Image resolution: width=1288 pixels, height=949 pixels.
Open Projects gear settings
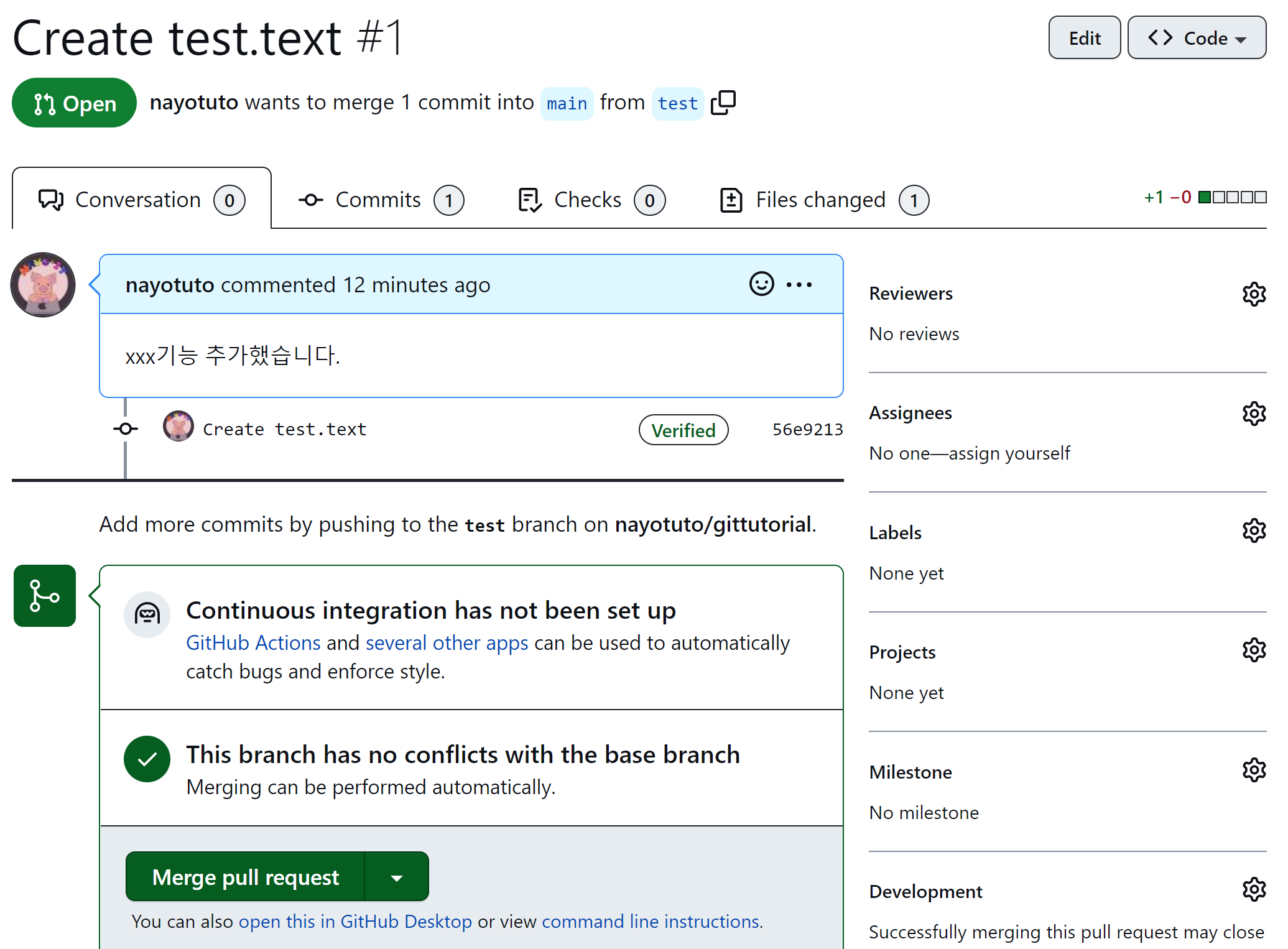click(x=1254, y=650)
